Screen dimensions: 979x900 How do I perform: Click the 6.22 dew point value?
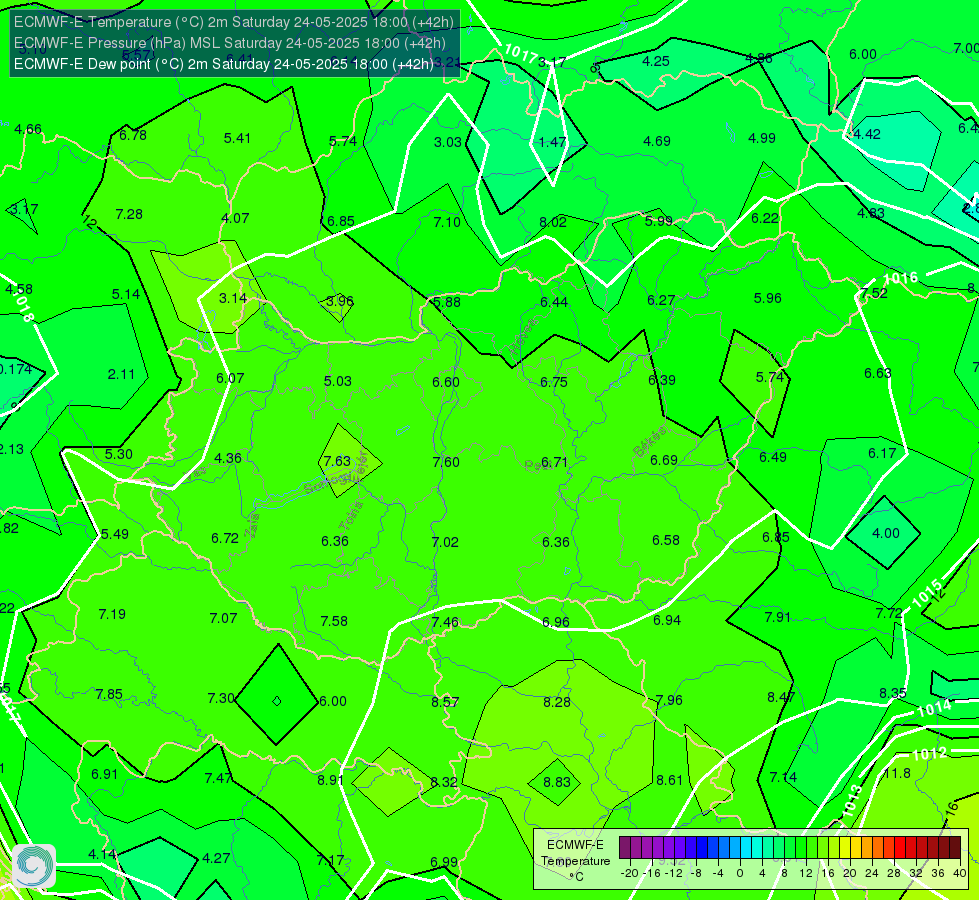(x=765, y=219)
